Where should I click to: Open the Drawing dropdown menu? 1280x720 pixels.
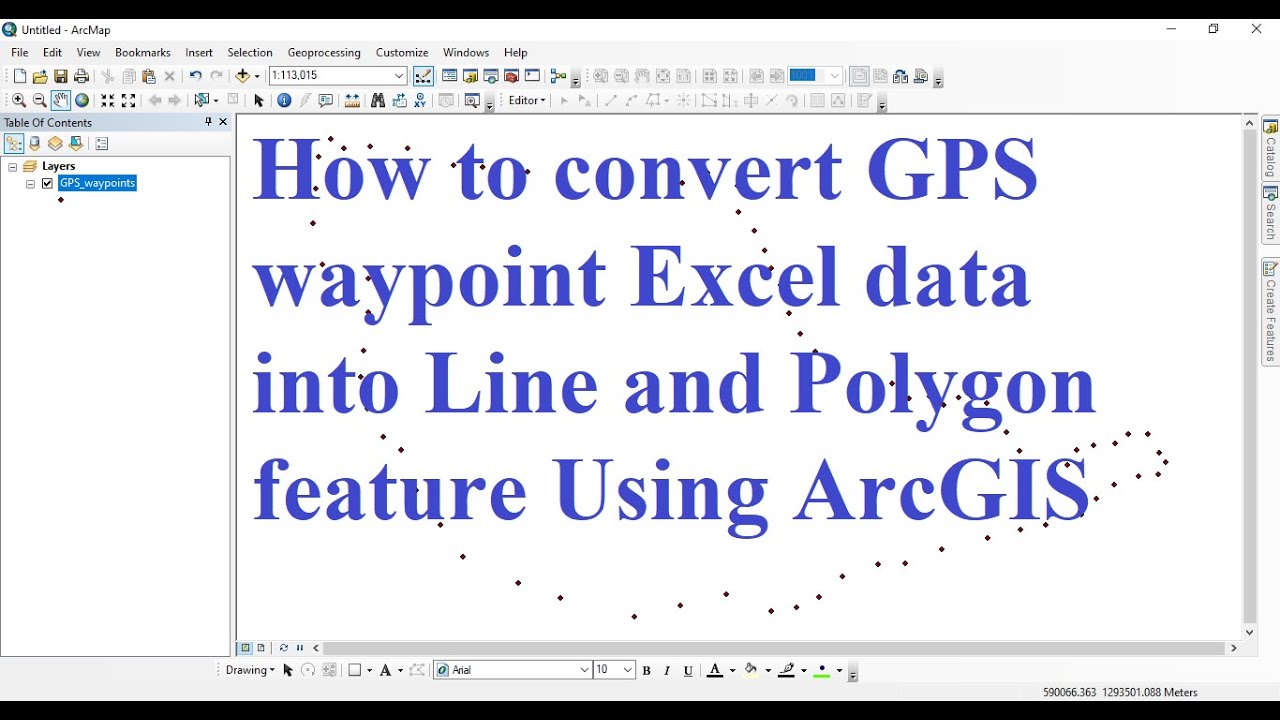[250, 670]
